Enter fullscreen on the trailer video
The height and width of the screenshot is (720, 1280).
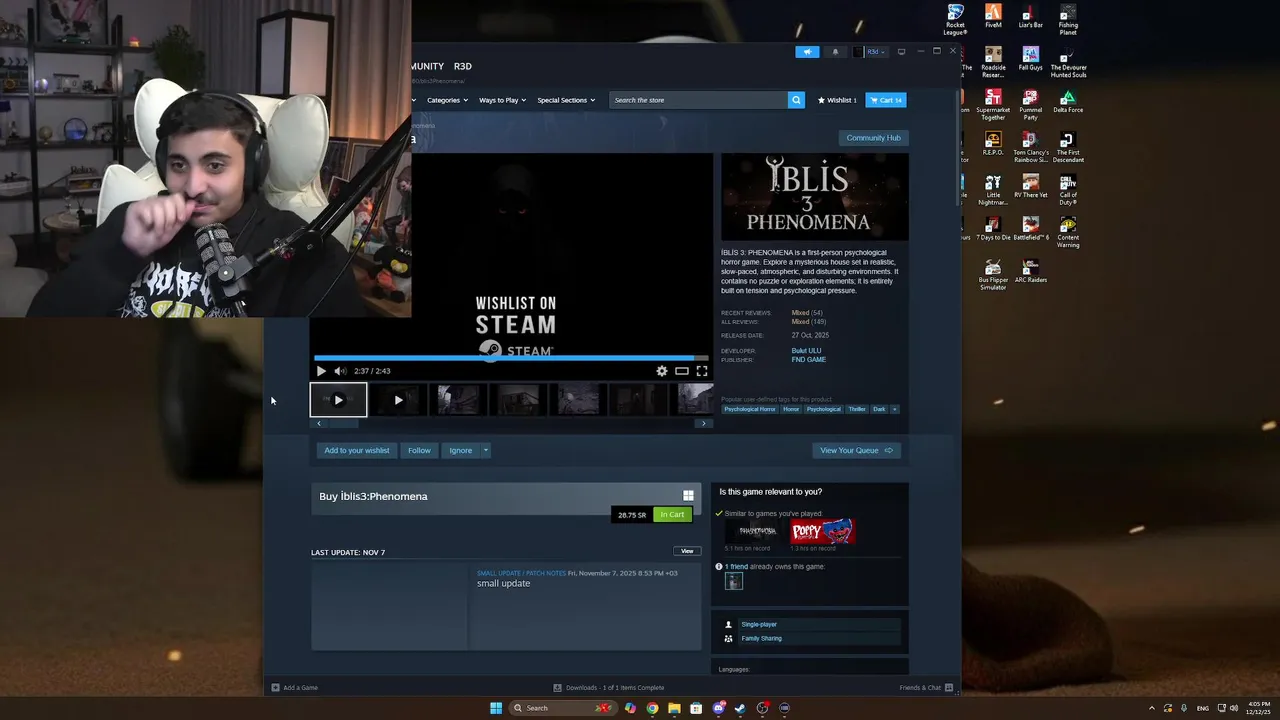(702, 371)
